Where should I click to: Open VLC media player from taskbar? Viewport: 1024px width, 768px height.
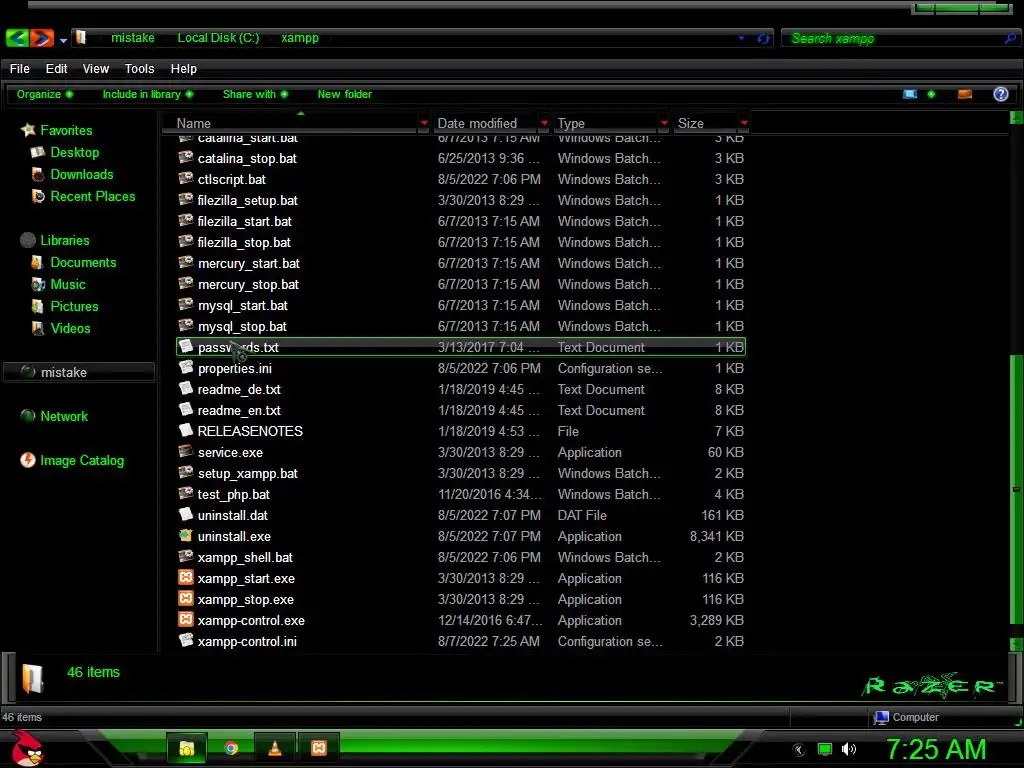(275, 748)
